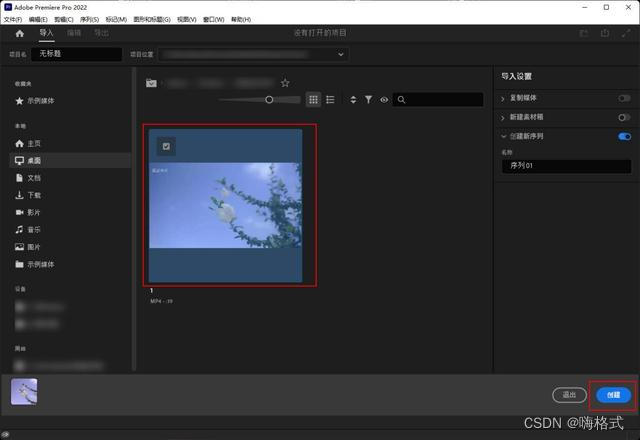Select 桌面 desktop location in sidebar
The height and width of the screenshot is (440, 640).
tap(70, 160)
